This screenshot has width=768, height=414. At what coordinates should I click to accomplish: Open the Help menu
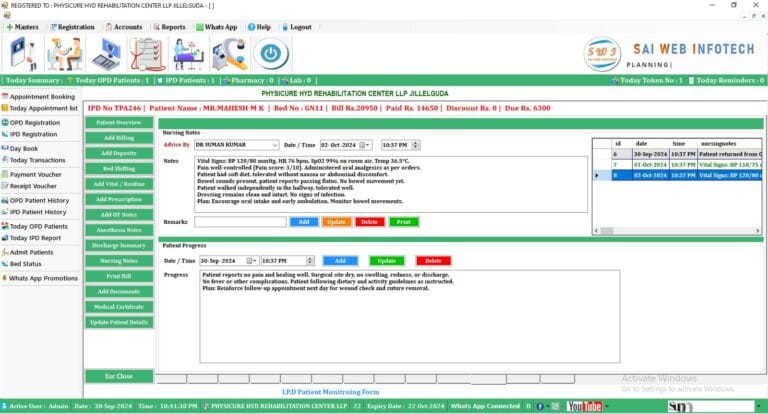pos(259,27)
